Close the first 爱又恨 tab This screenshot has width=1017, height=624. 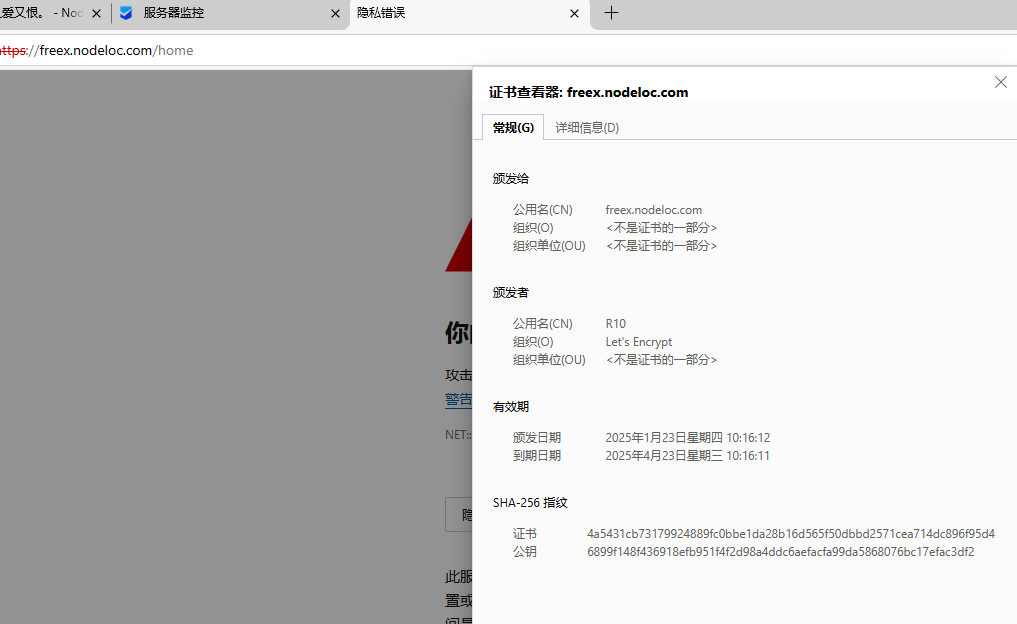[x=97, y=14]
